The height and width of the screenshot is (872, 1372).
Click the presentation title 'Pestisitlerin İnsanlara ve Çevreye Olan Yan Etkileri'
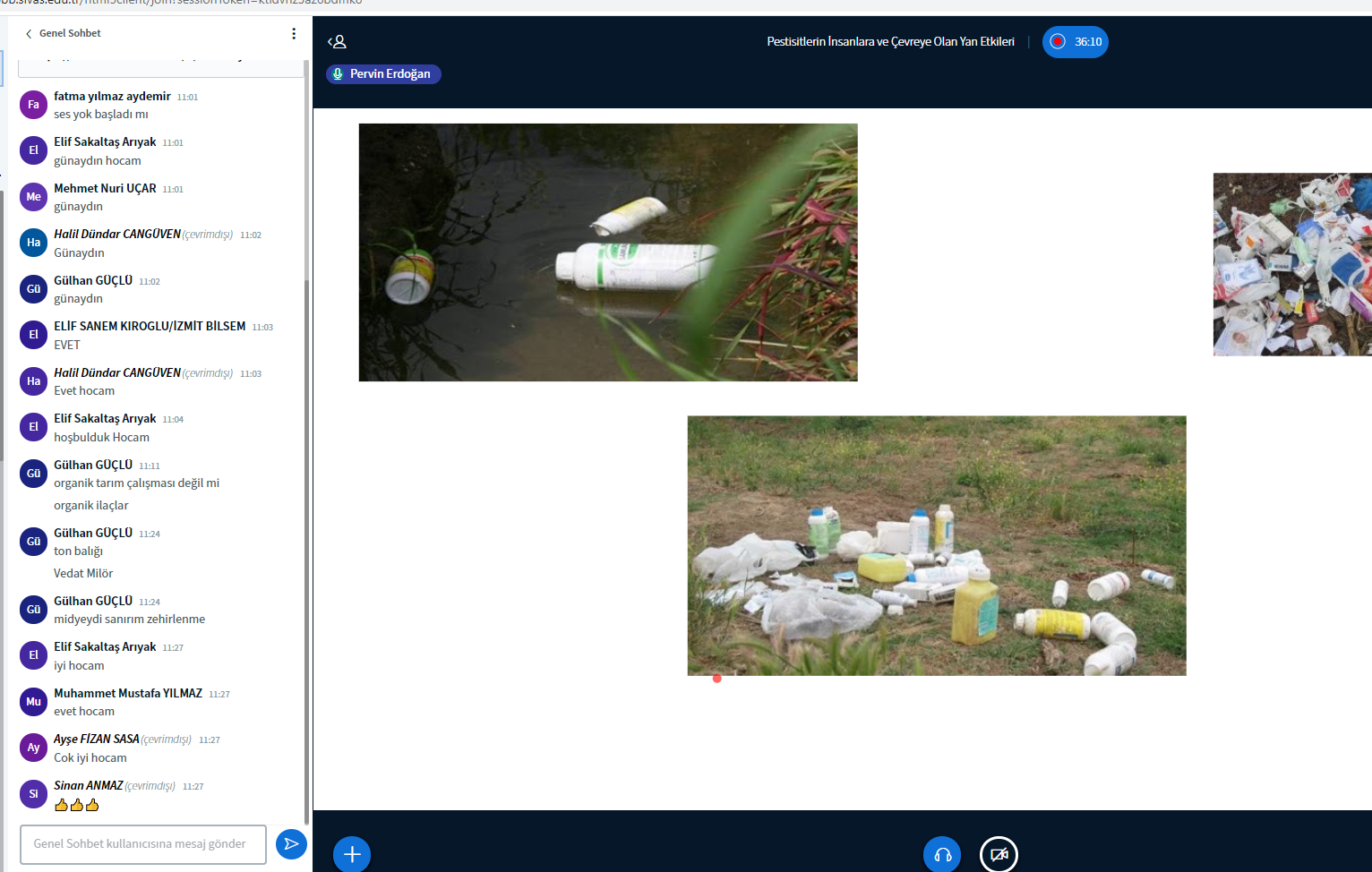pos(890,42)
